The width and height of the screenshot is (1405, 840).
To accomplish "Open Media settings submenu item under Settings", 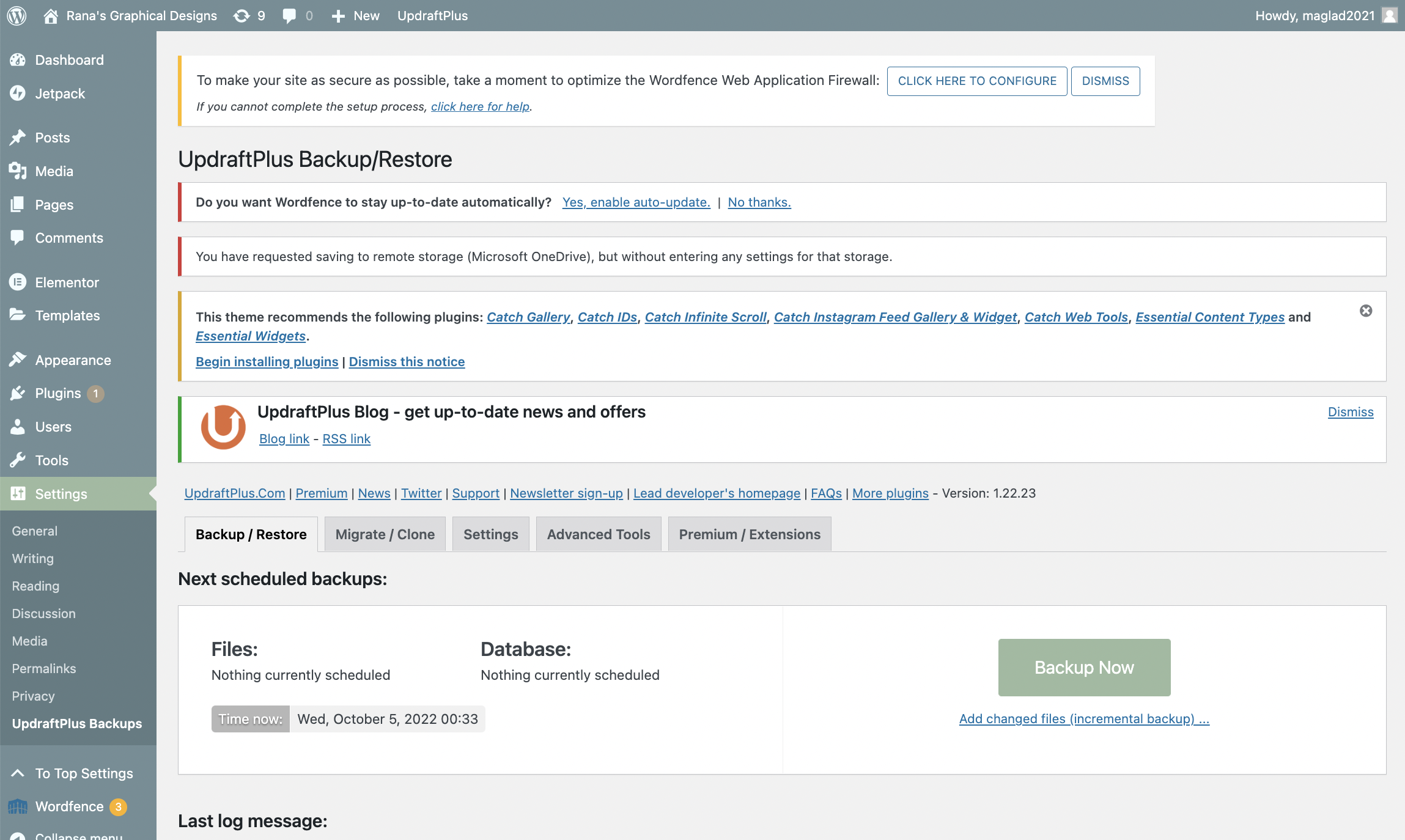I will (29, 641).
